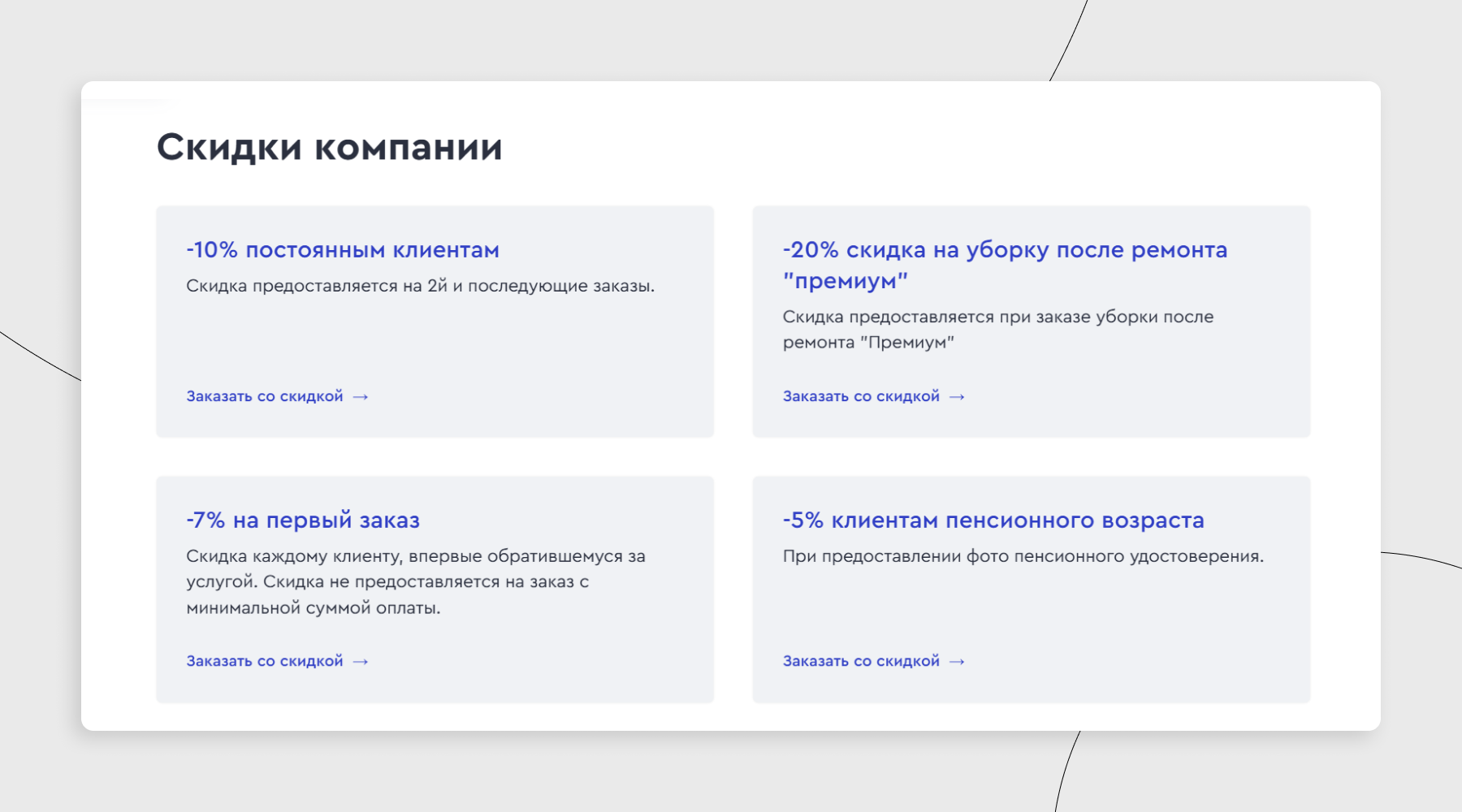Image resolution: width=1462 pixels, height=812 pixels.
Task: Click the word "премиум" in the -20% heading
Action: (x=846, y=281)
